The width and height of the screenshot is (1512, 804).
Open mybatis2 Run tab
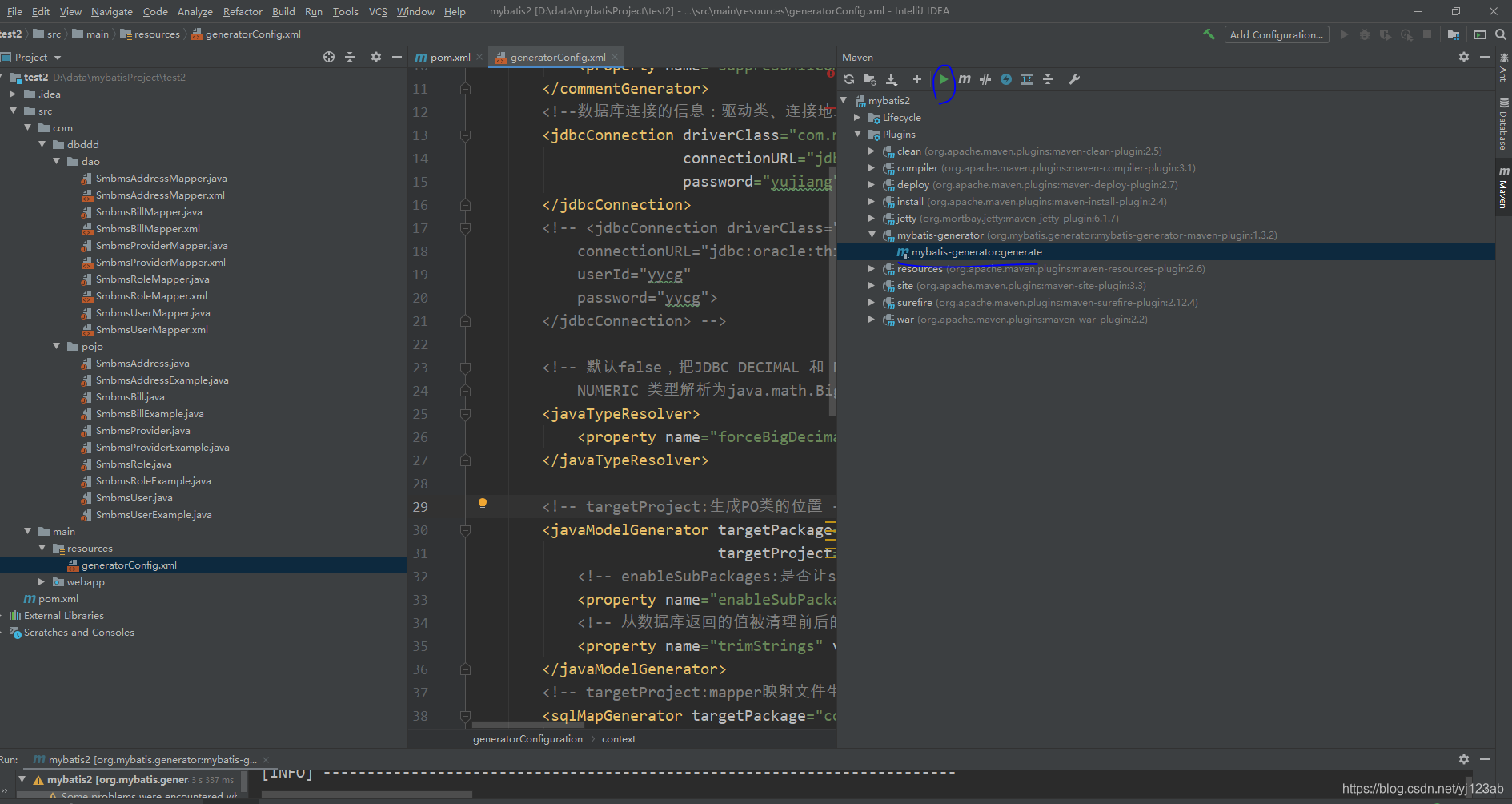coord(152,759)
